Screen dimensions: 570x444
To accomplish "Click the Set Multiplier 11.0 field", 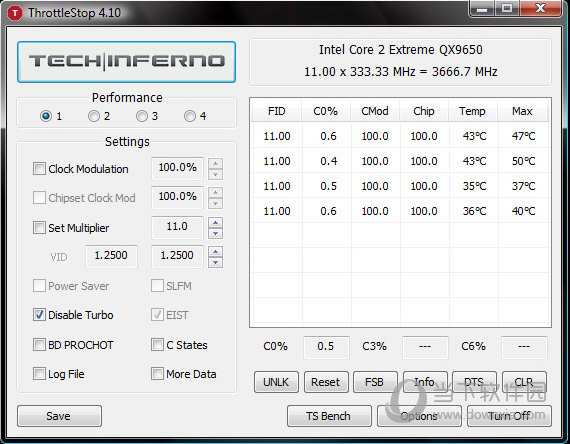I will click(x=177, y=227).
